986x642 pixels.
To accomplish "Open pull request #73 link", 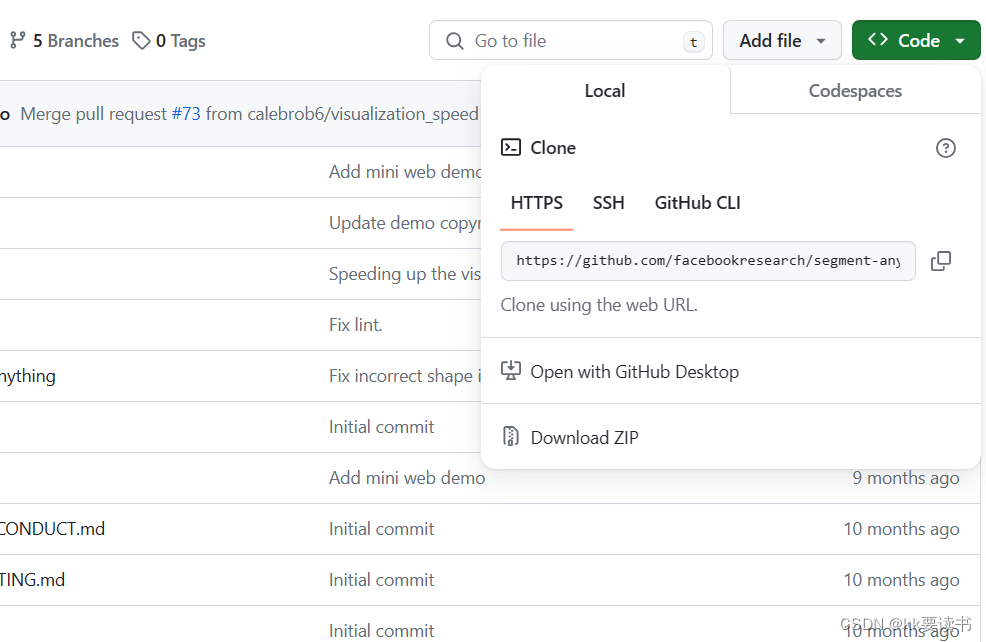I will click(x=186, y=114).
